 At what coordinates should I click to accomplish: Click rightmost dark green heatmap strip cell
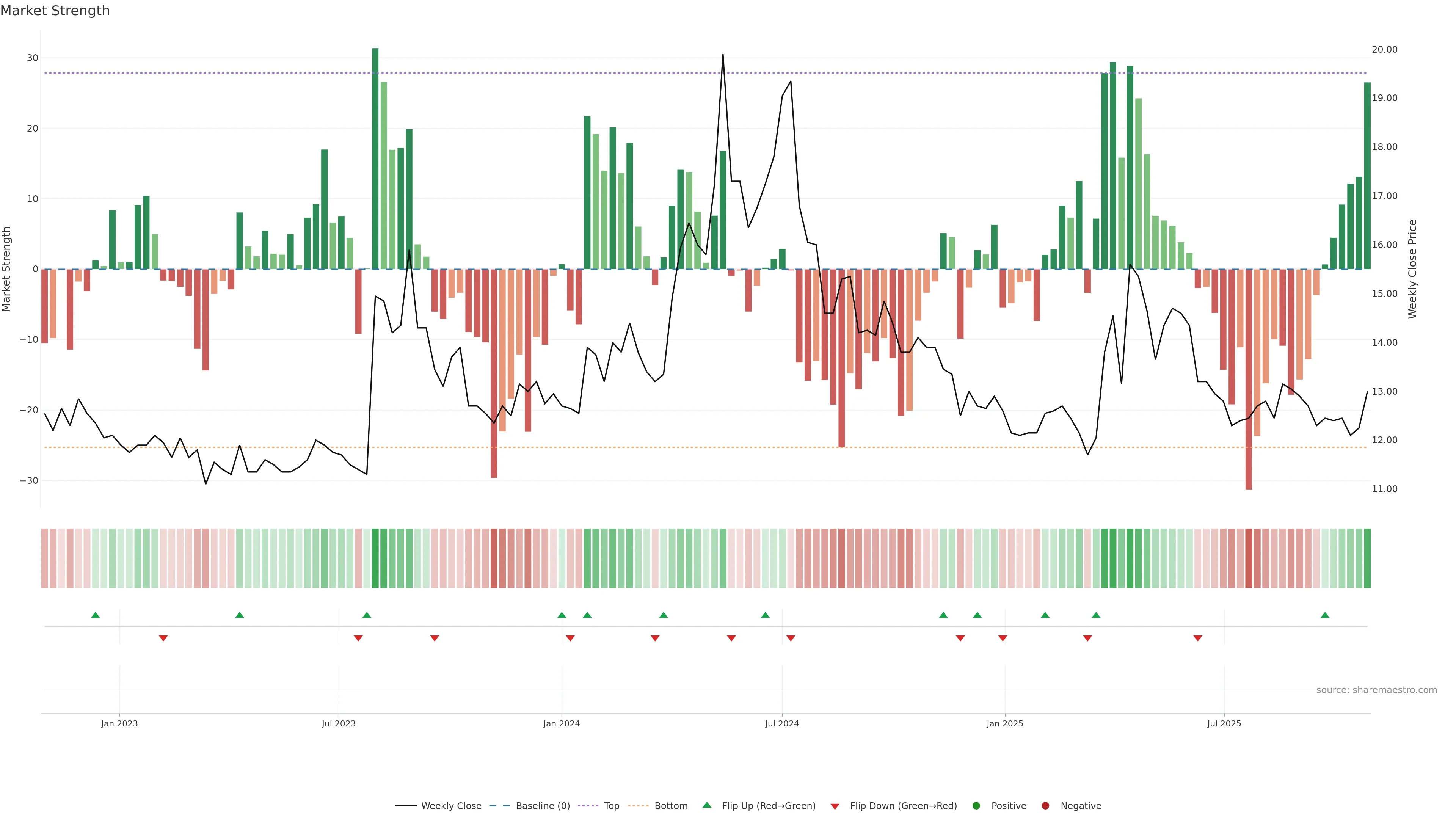[1367, 558]
